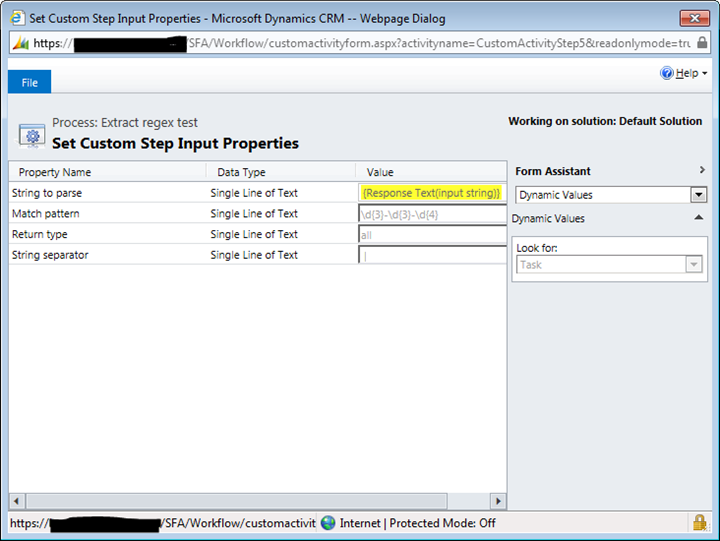This screenshot has width=720, height=541.
Task: Click the gold lock icon in status bar
Action: pos(699,523)
